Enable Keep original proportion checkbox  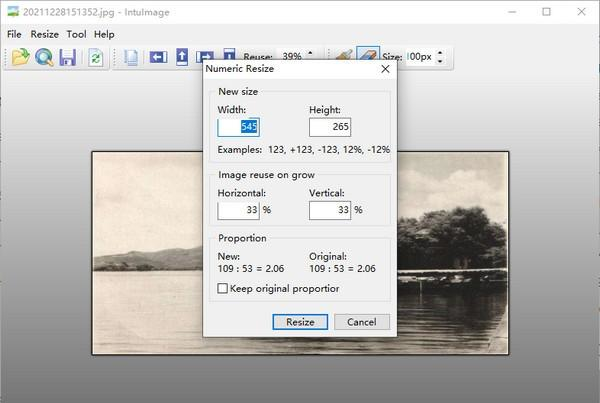(222, 288)
